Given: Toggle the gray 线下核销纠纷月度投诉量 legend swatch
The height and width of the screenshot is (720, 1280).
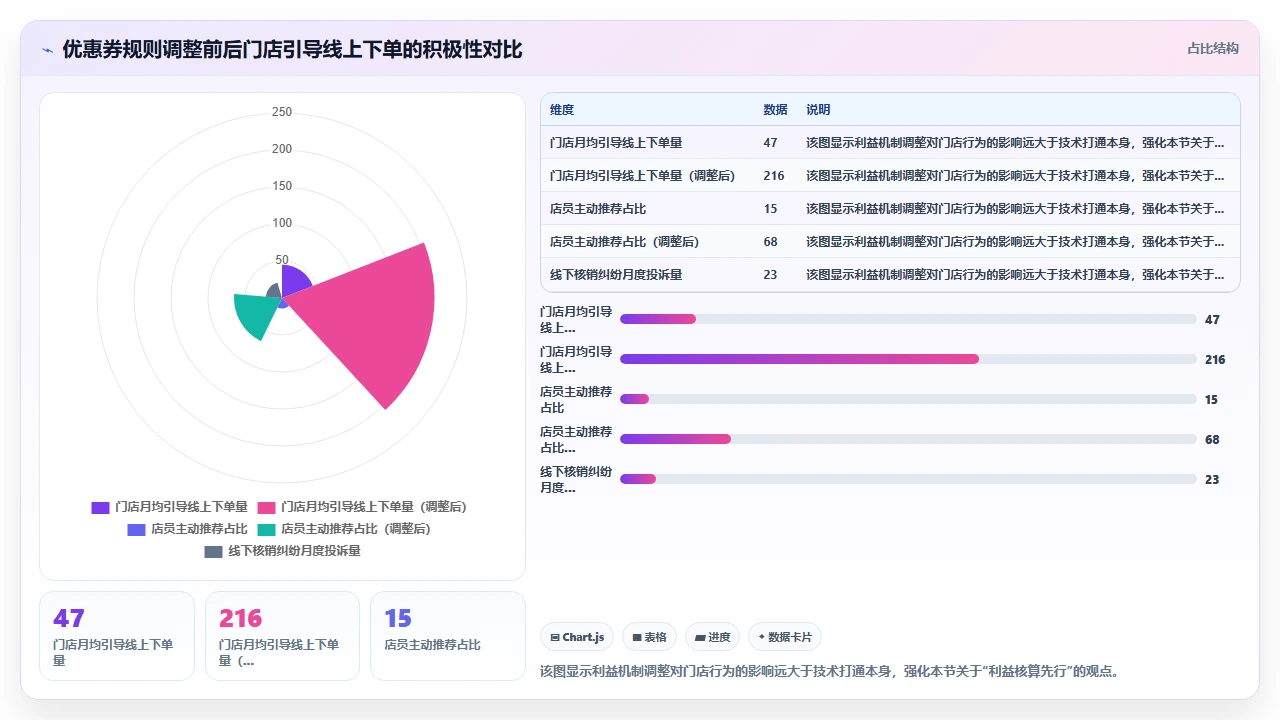Looking at the screenshot, I should pos(214,551).
